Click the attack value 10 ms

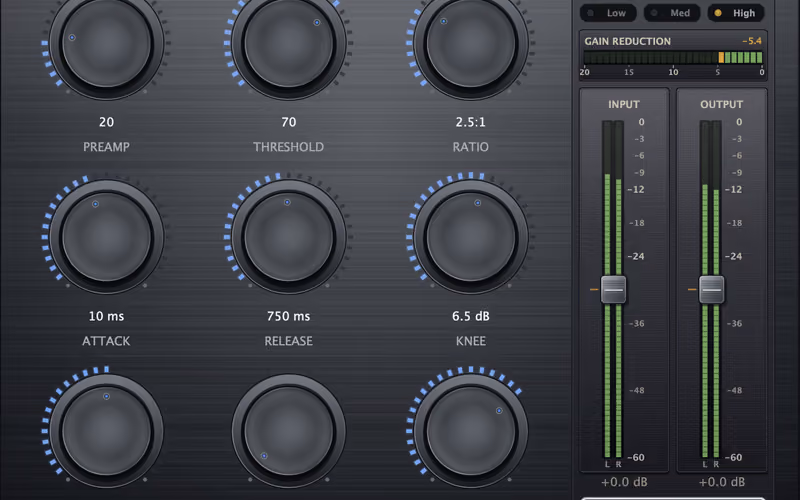point(106,316)
